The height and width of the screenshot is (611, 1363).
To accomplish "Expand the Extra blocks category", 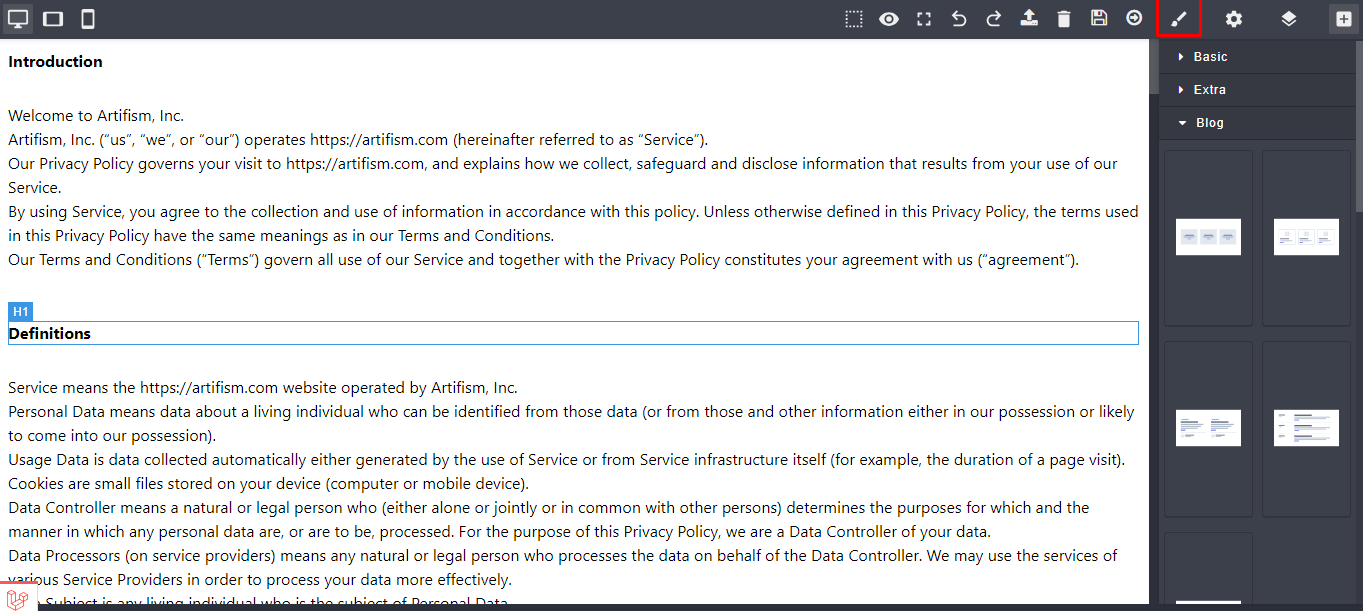I will point(1209,90).
